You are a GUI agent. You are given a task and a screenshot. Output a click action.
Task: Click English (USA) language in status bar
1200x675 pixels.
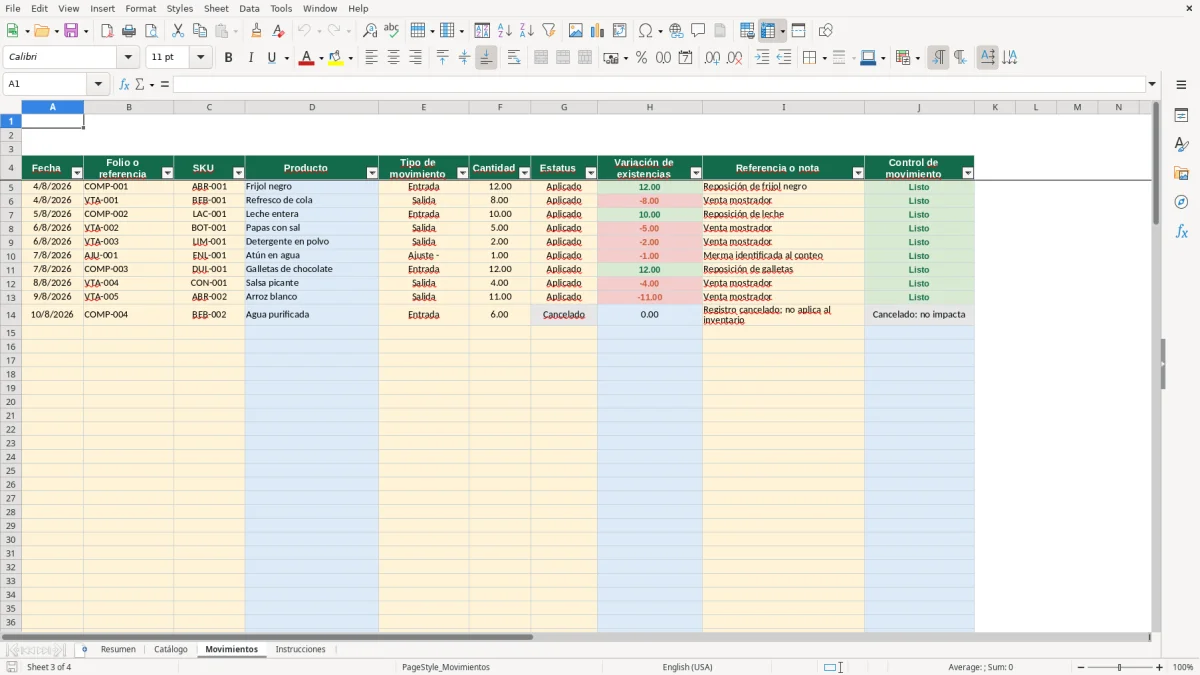[x=687, y=667]
